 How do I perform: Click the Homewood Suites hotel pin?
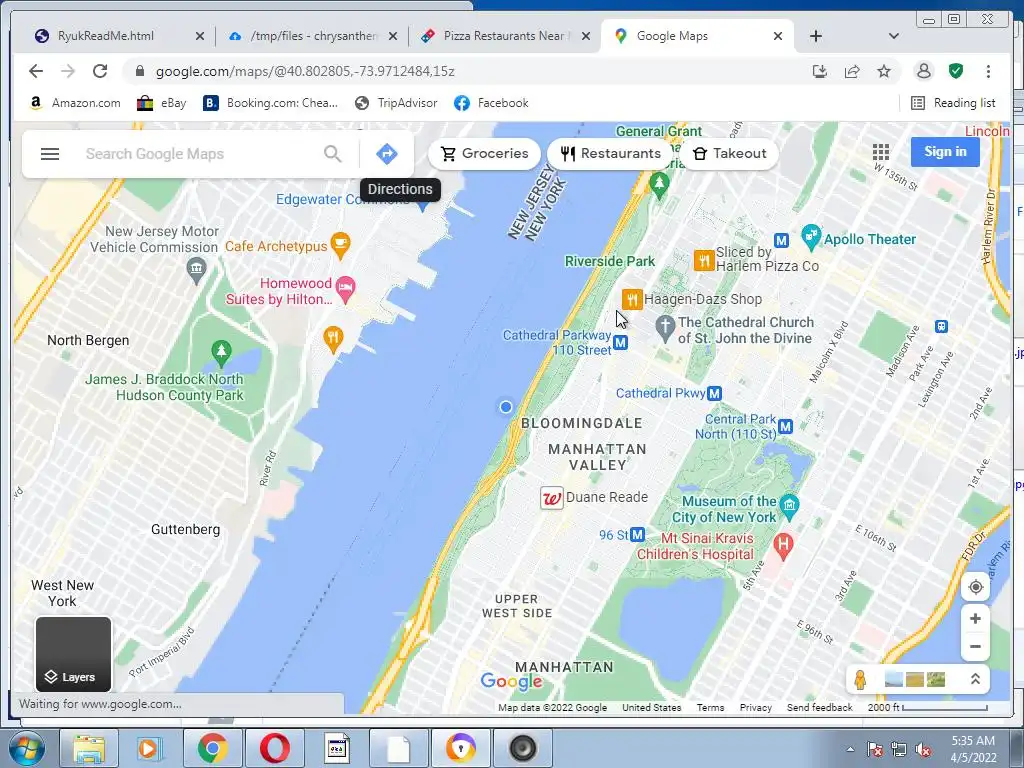345,289
